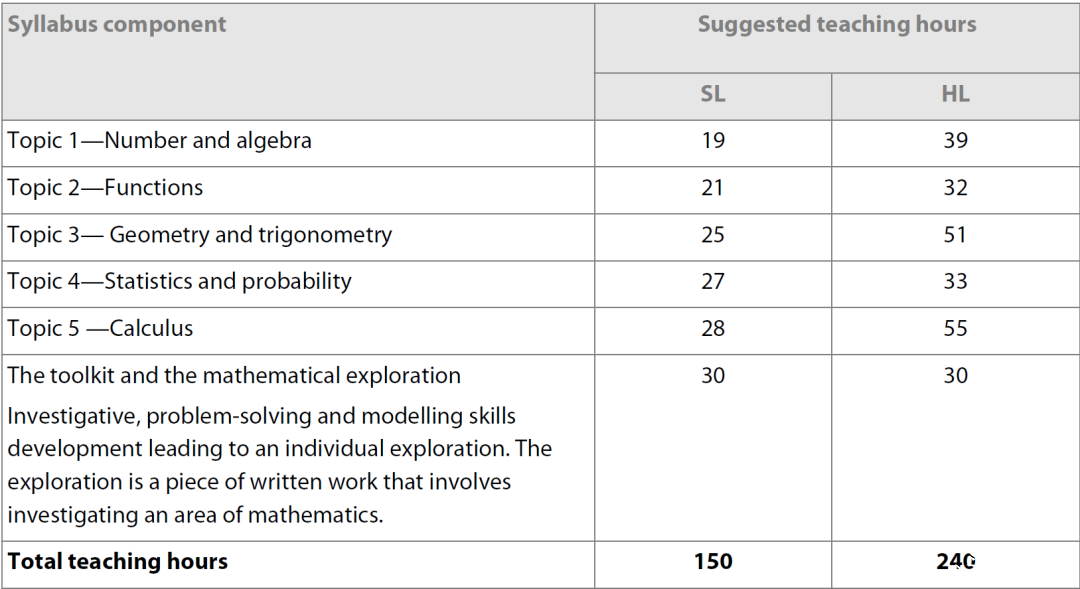Viewport: 1080px width, 589px height.
Task: Click the Syllabus component header cell
Action: click(298, 62)
